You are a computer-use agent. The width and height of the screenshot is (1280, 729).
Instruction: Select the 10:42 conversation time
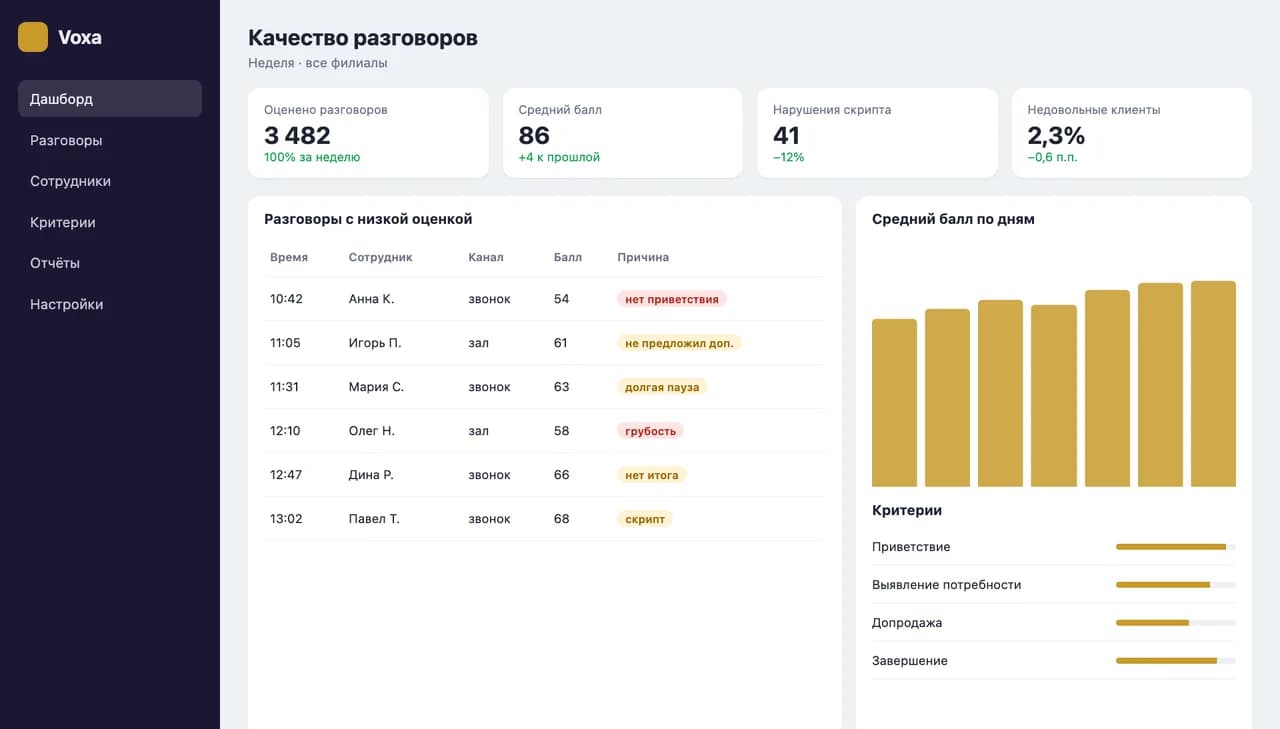coord(286,299)
